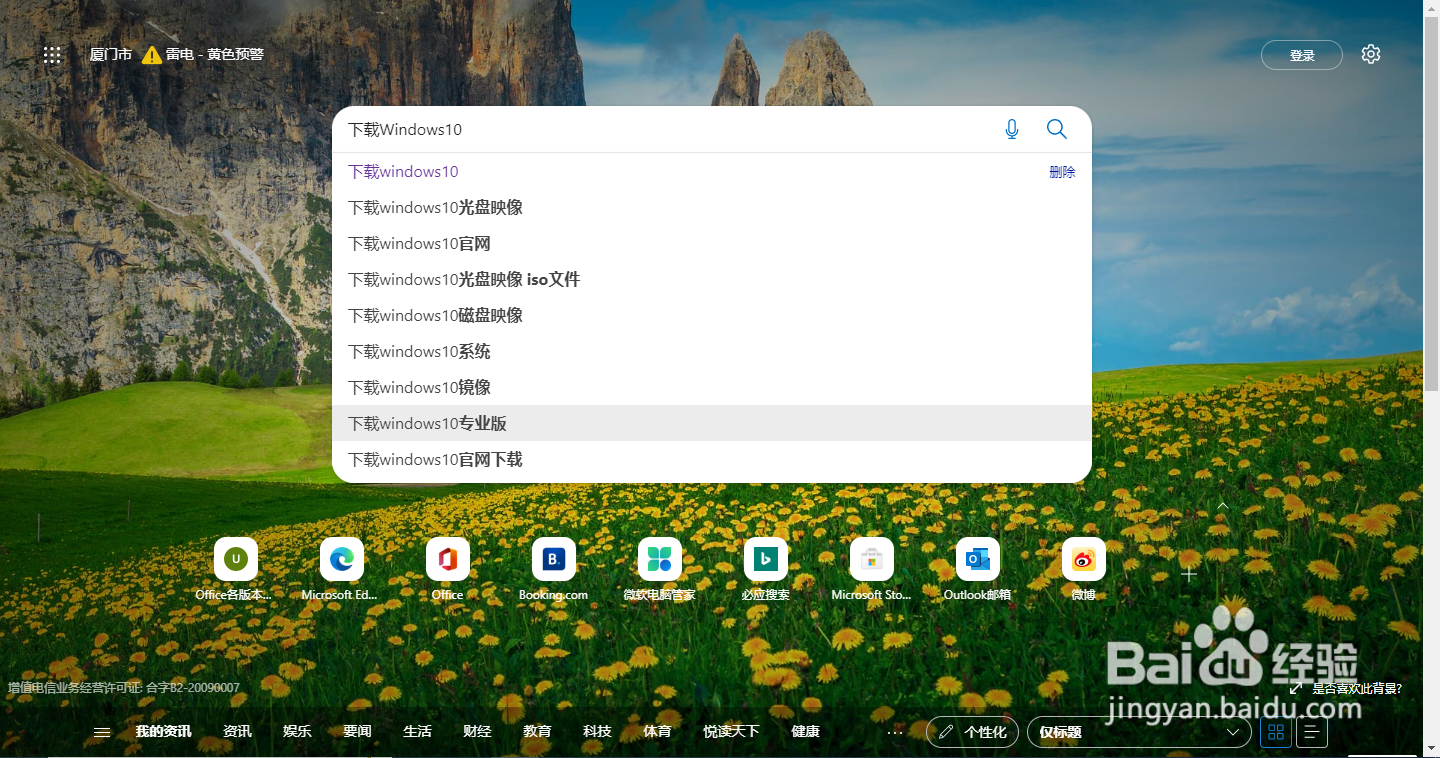Screen dimensions: 1440x758
Task: Switch to 我的资讯 tab
Action: click(163, 732)
